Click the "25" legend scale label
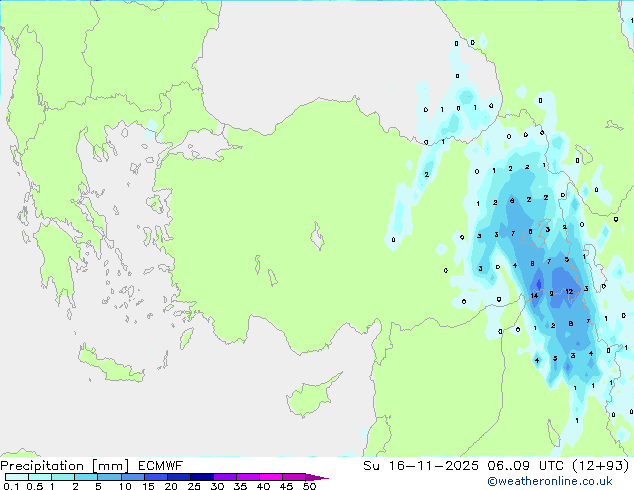Viewport: 634px width, 490px height. (194, 486)
